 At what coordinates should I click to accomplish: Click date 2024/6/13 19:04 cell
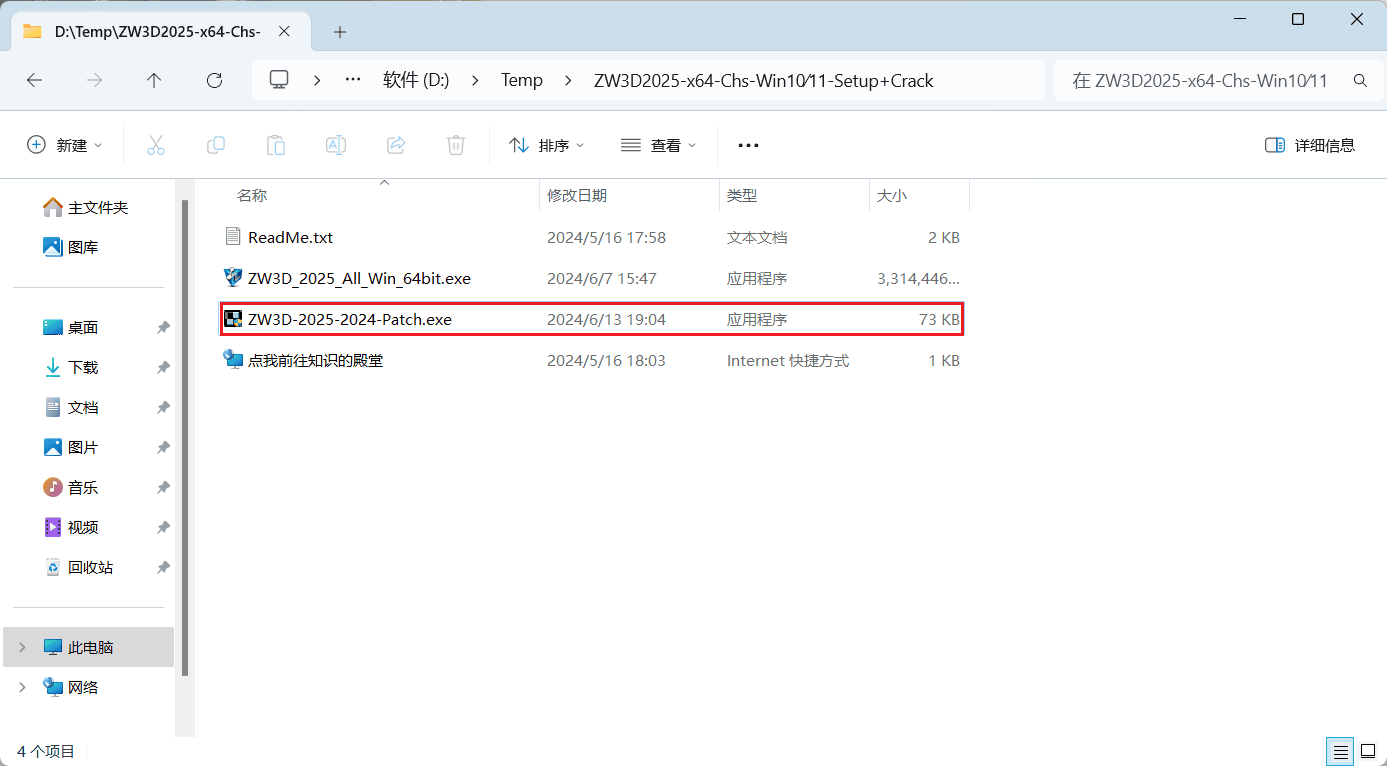[x=606, y=319]
